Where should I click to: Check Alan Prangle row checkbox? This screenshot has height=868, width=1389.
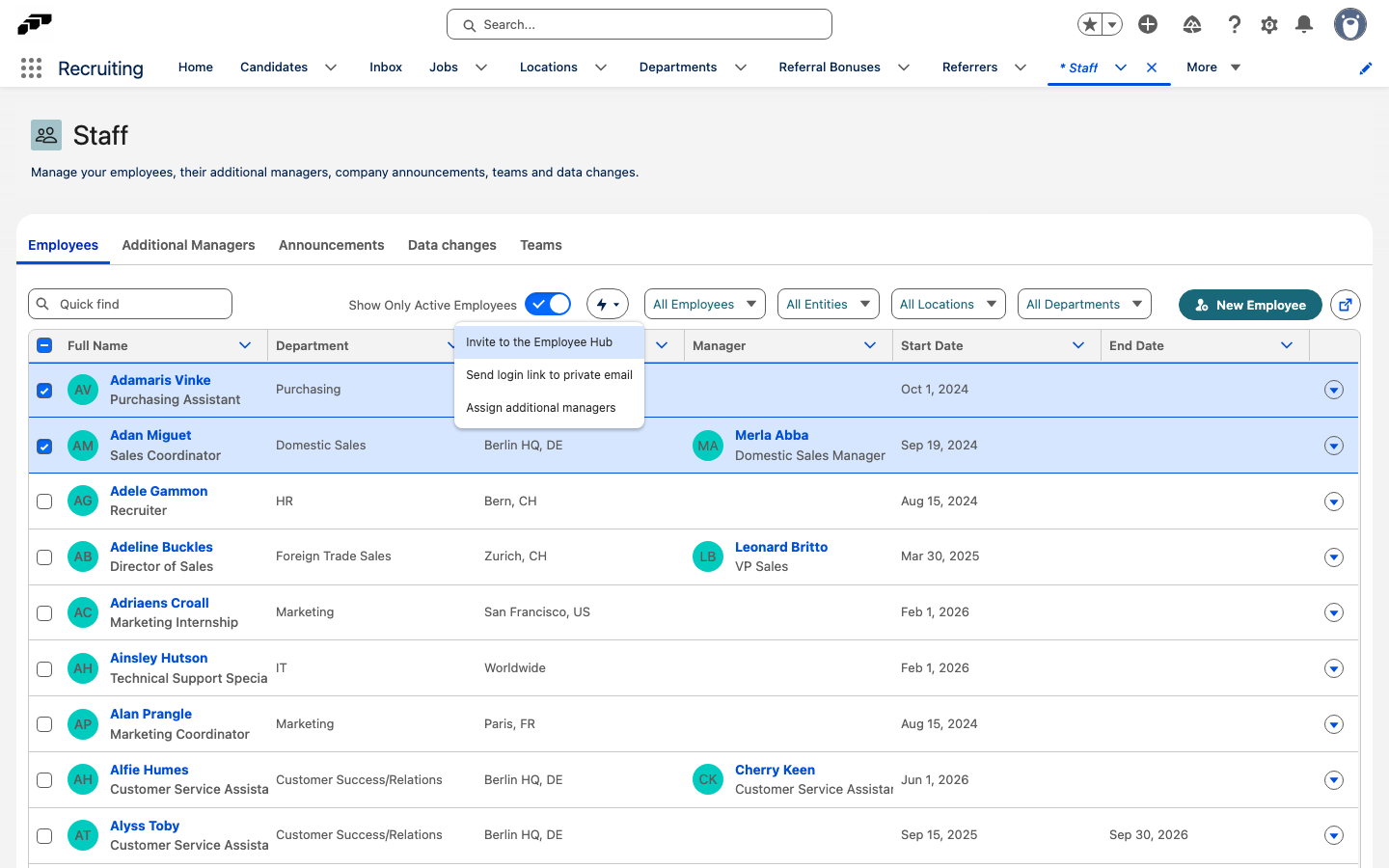[44, 724]
